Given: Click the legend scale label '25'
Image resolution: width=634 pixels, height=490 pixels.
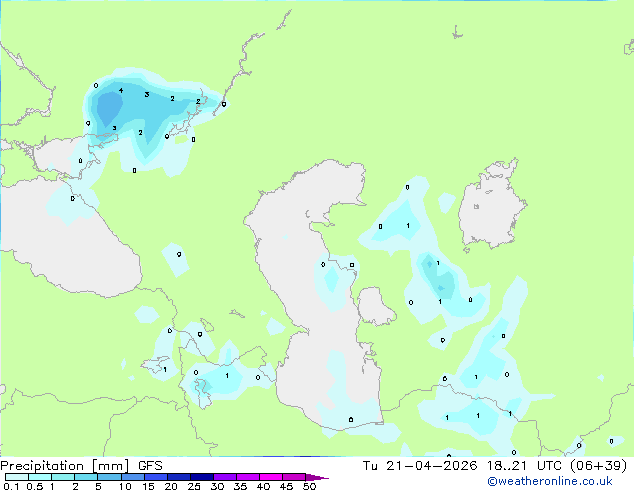Looking at the screenshot, I should [194, 486].
